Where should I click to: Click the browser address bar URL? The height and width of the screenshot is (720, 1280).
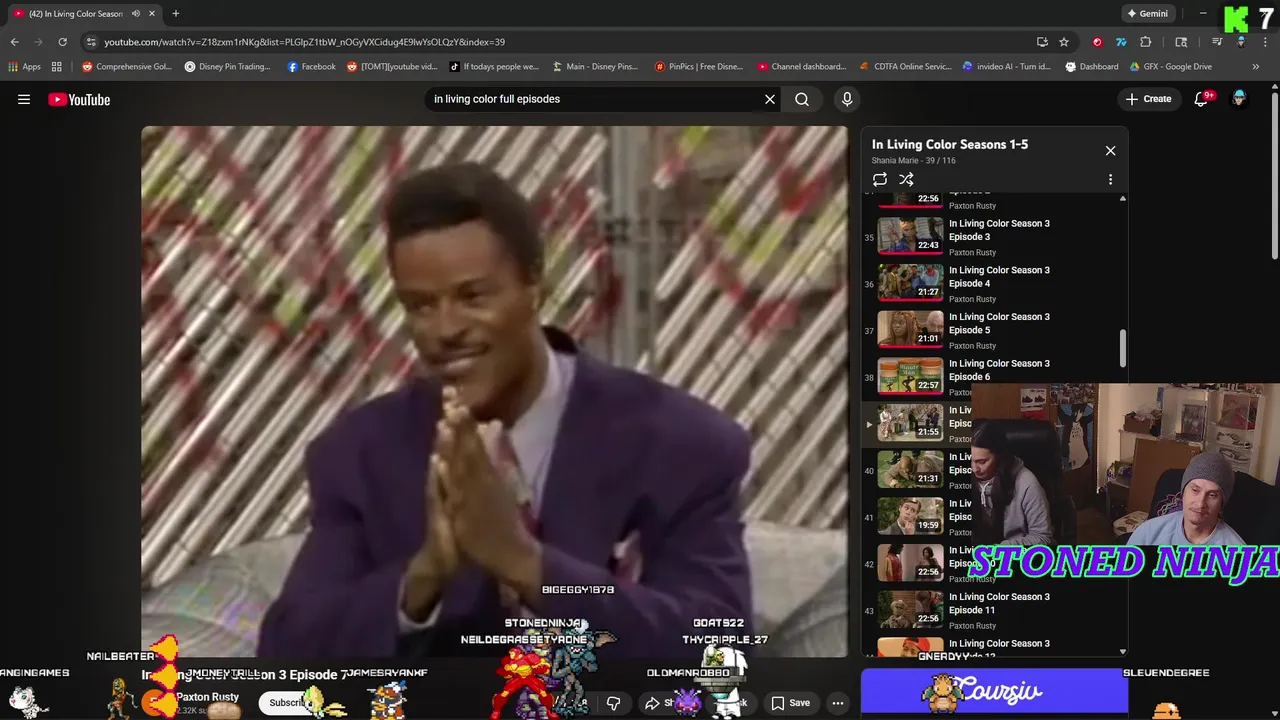[304, 42]
